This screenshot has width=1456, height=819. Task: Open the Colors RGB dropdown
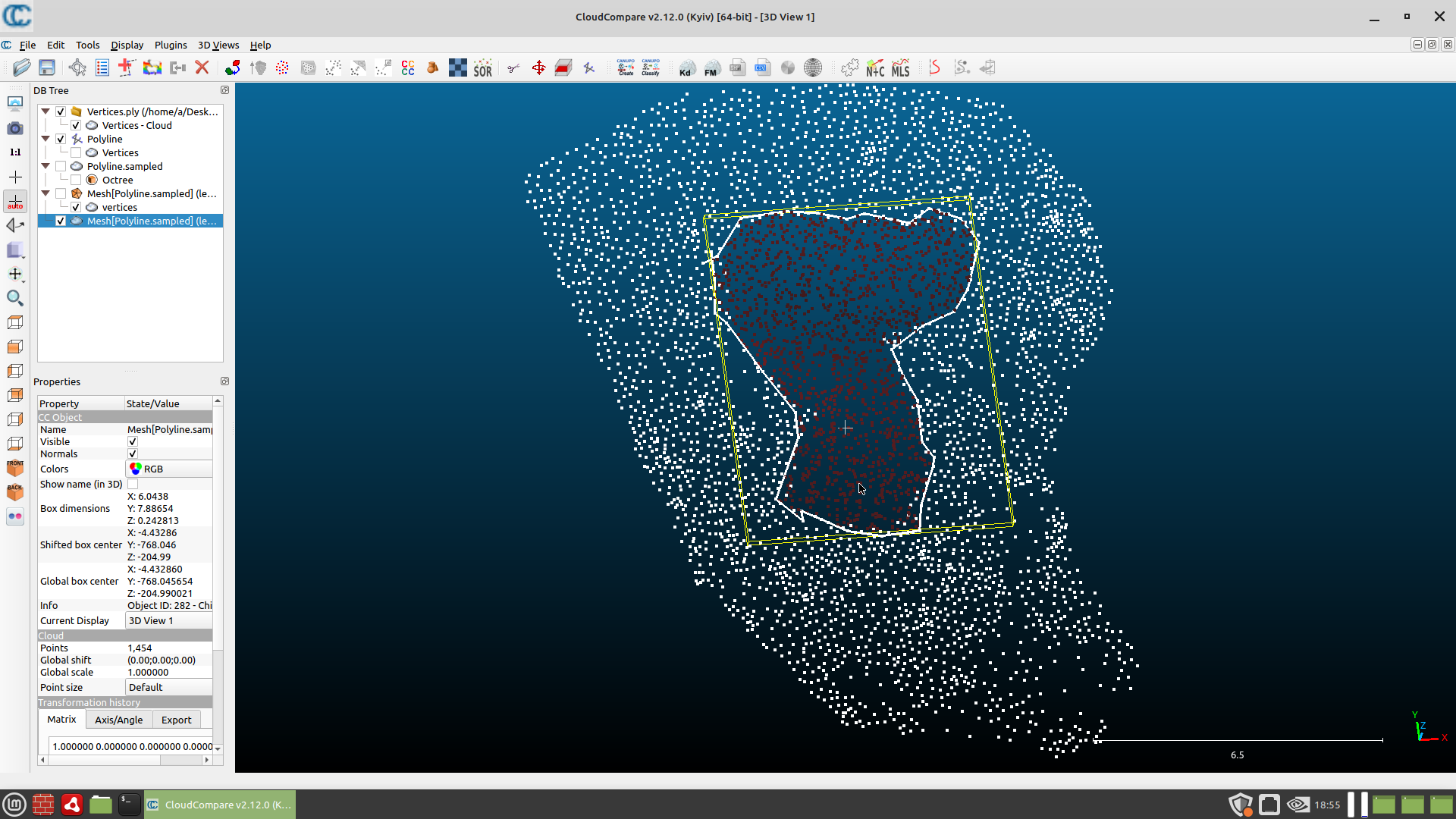tap(168, 469)
